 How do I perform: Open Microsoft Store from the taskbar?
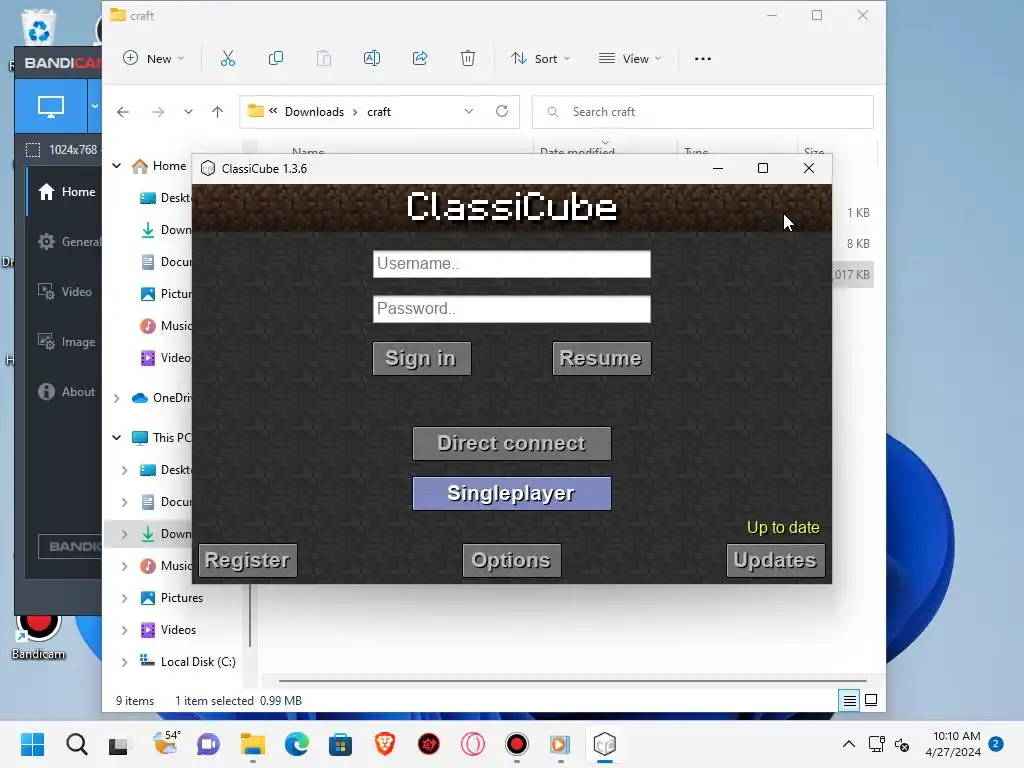[340, 744]
